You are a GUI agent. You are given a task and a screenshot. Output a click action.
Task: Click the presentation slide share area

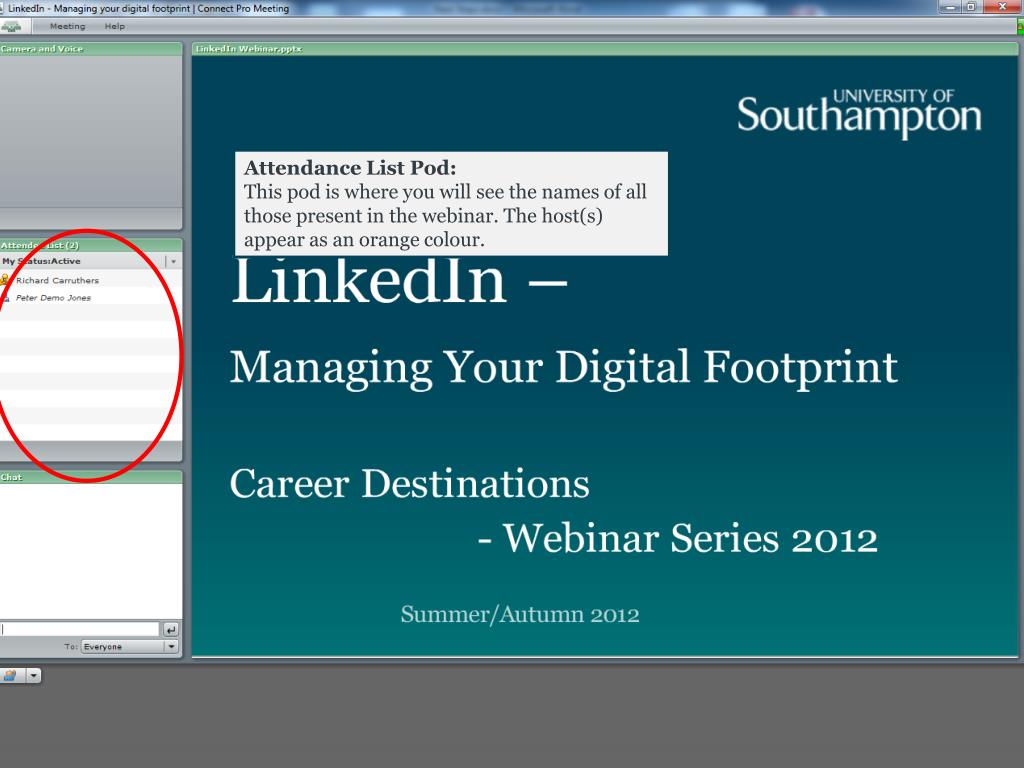[605, 356]
